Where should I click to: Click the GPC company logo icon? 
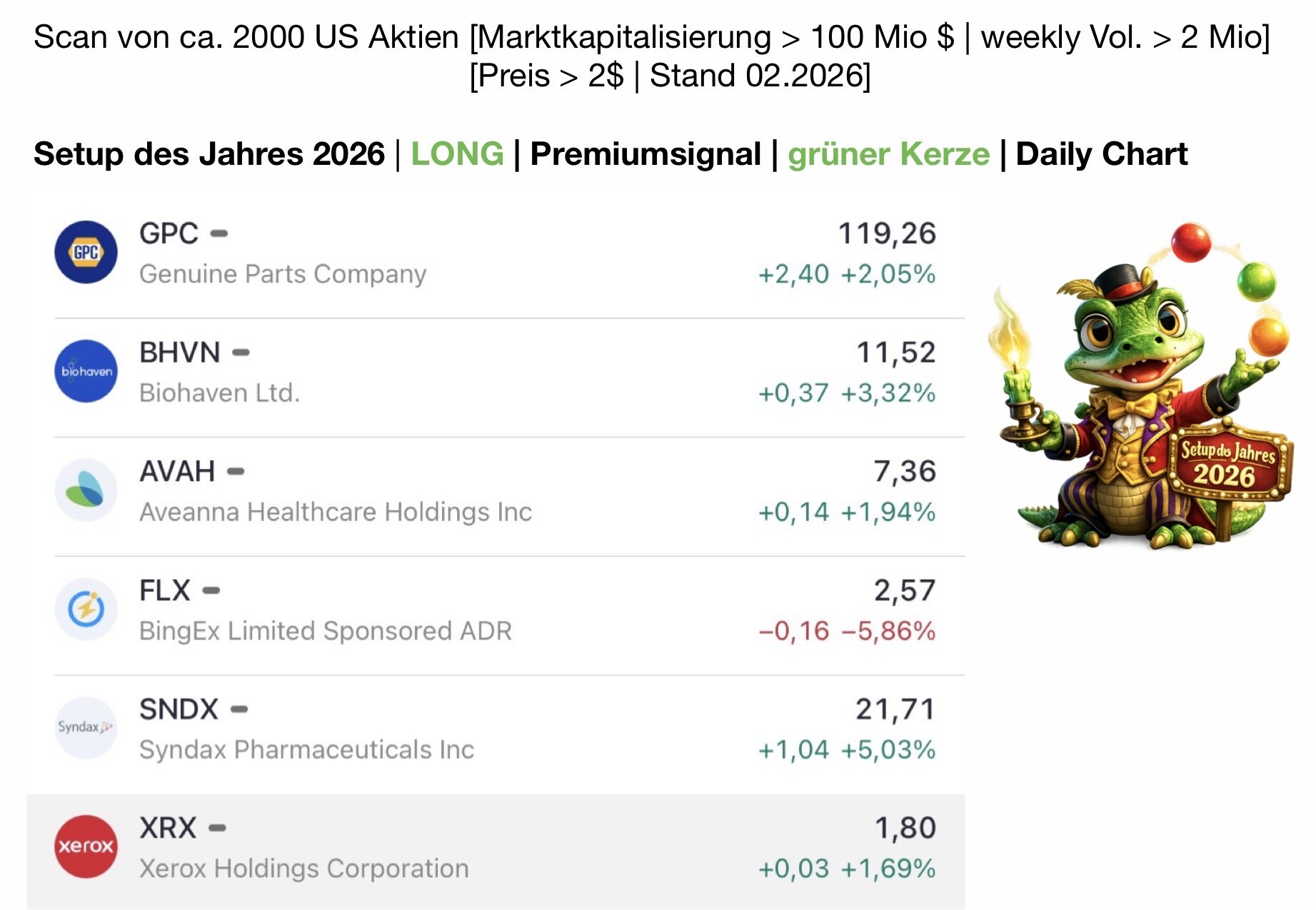tap(86, 252)
